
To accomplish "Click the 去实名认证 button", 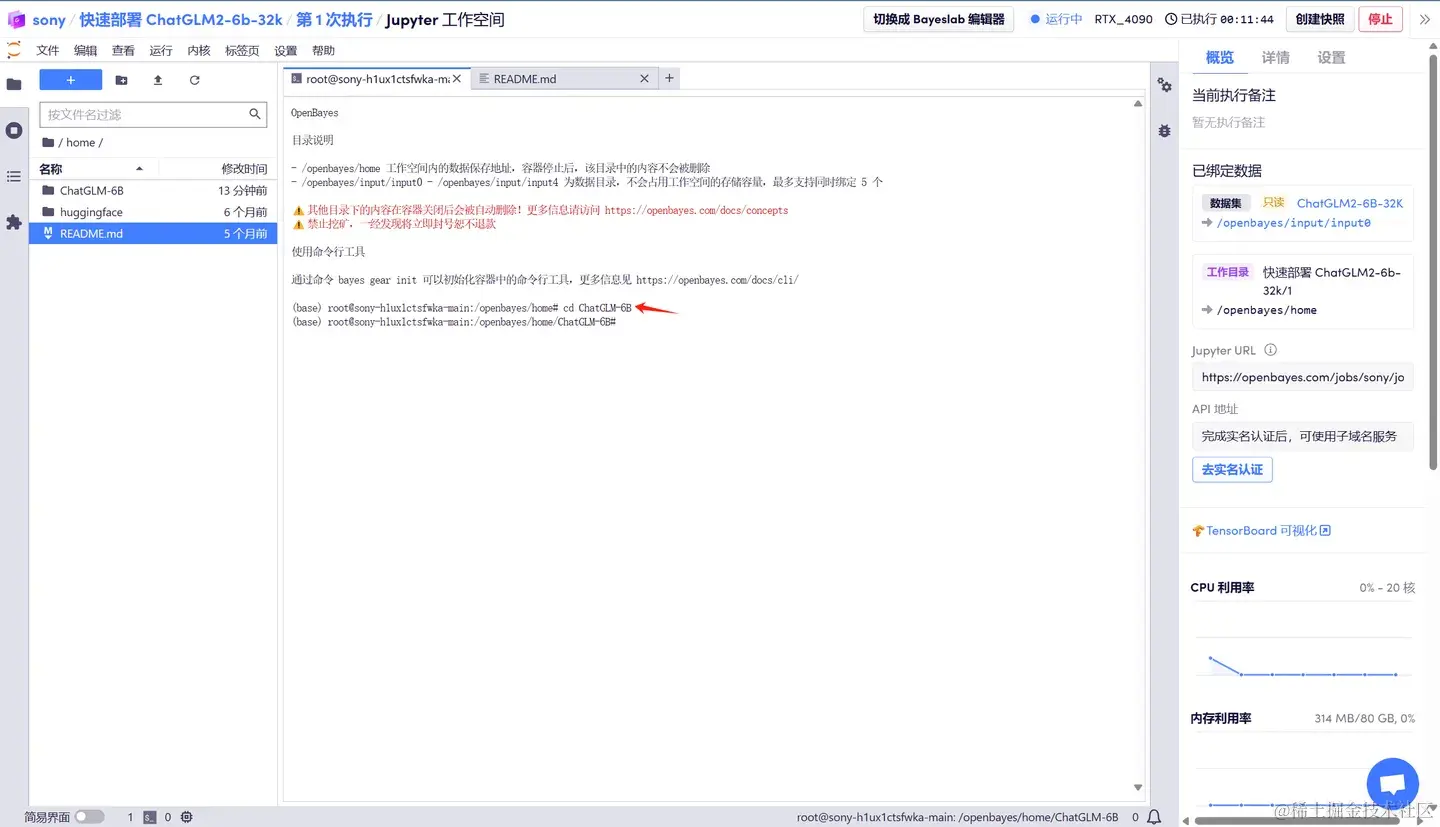I will coord(1232,469).
